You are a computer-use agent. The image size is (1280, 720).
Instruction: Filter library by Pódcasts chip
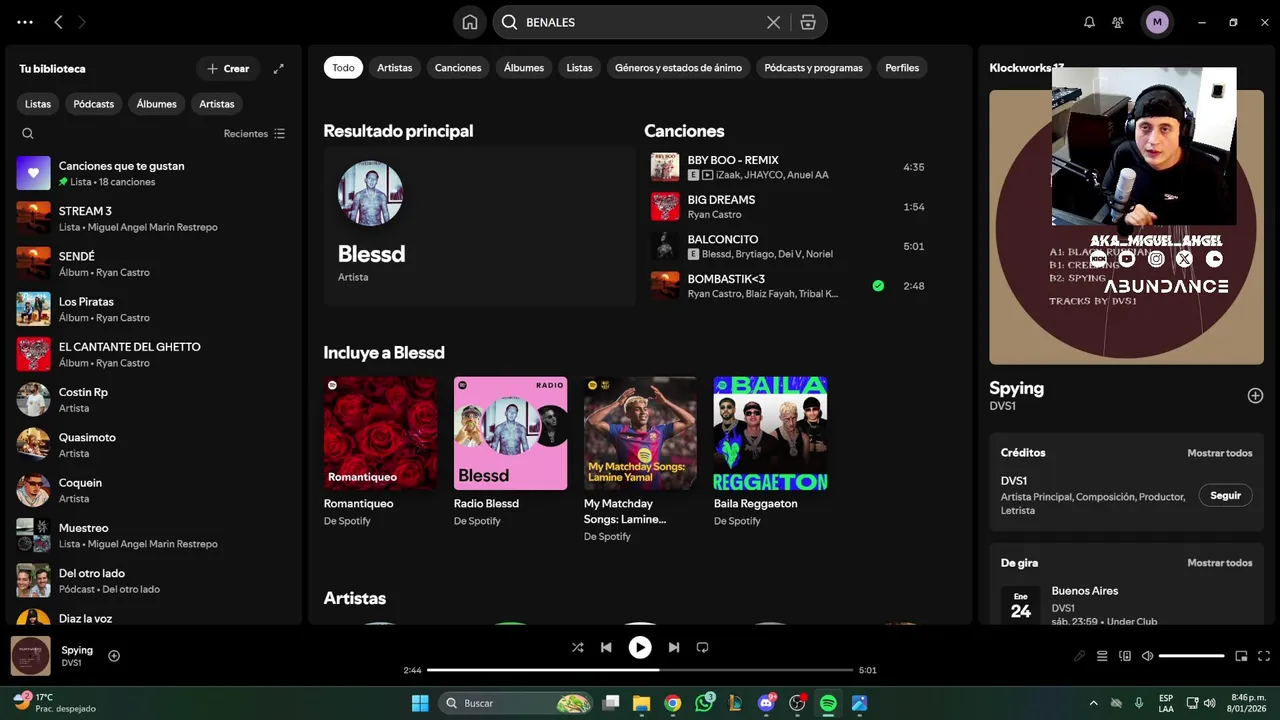point(93,104)
